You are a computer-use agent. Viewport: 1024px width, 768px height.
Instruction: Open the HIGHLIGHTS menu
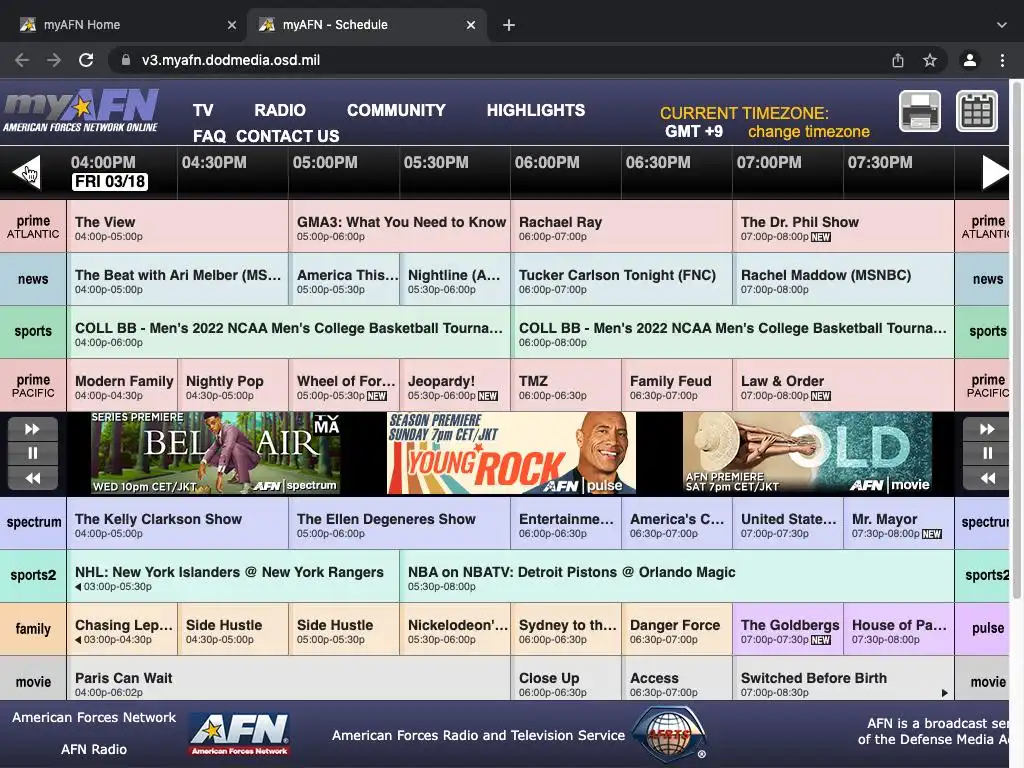[x=536, y=110]
